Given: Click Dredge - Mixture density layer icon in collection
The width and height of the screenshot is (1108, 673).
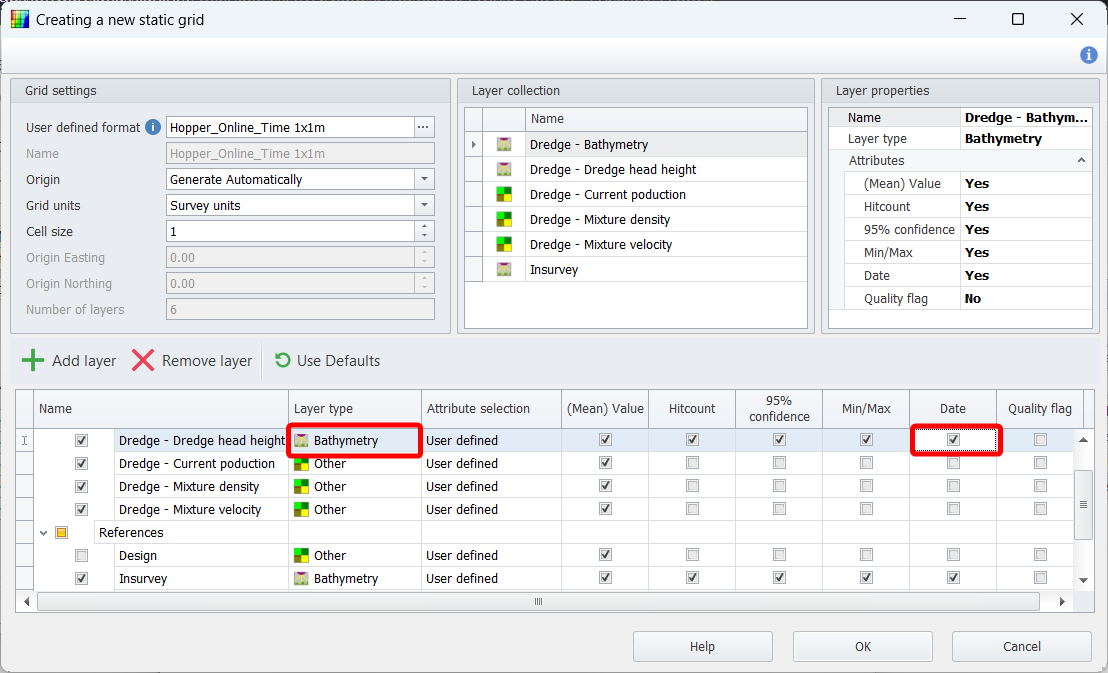Looking at the screenshot, I should 504,220.
